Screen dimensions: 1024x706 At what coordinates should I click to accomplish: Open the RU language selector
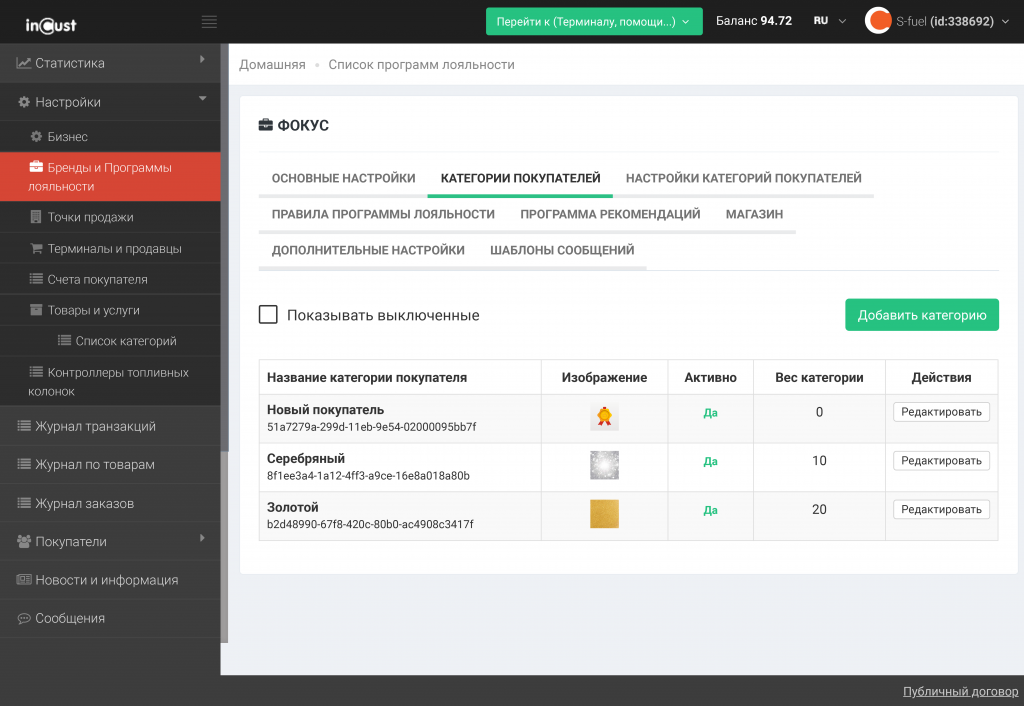coord(829,21)
